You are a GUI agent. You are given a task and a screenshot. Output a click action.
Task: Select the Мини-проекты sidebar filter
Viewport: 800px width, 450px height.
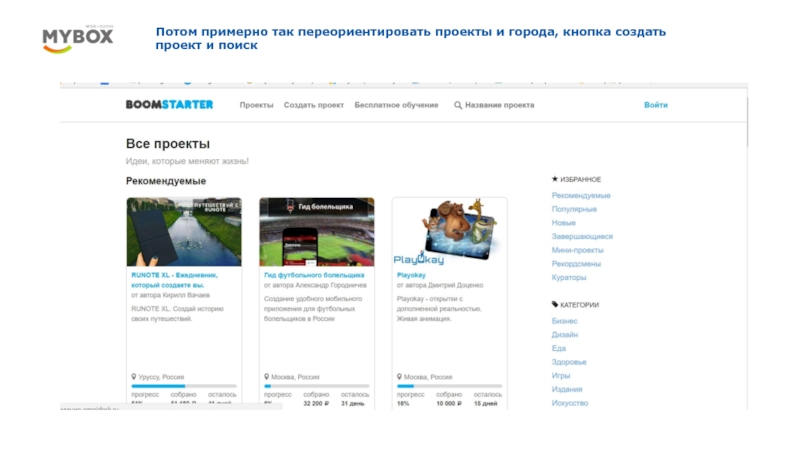coord(578,250)
